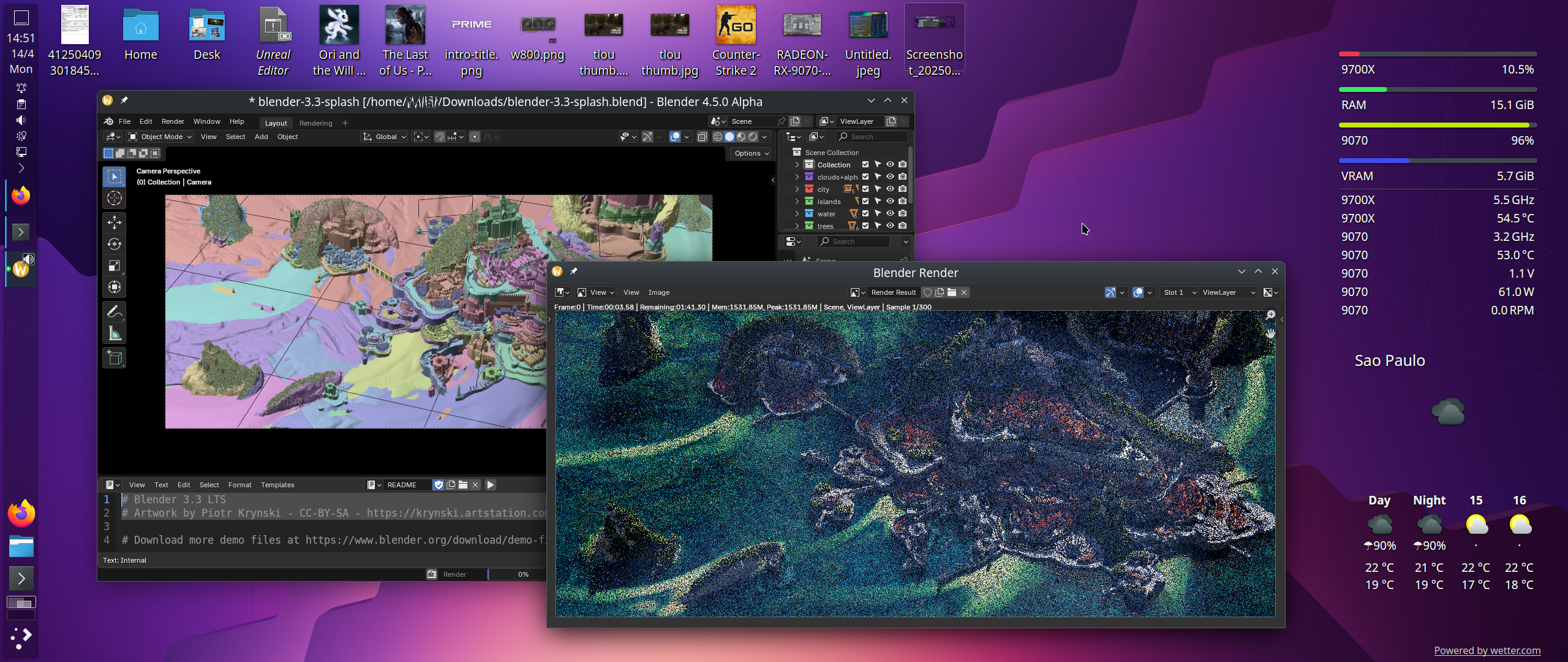Screen dimensions: 1568x662
Task: Choose the Annotate pencil tool
Action: click(115, 312)
